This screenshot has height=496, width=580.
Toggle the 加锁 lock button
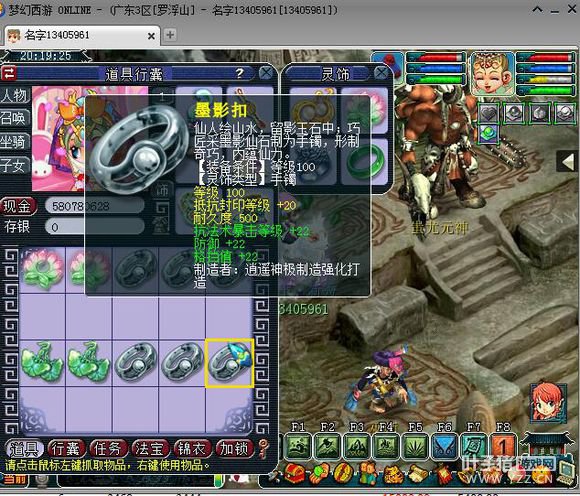click(235, 448)
